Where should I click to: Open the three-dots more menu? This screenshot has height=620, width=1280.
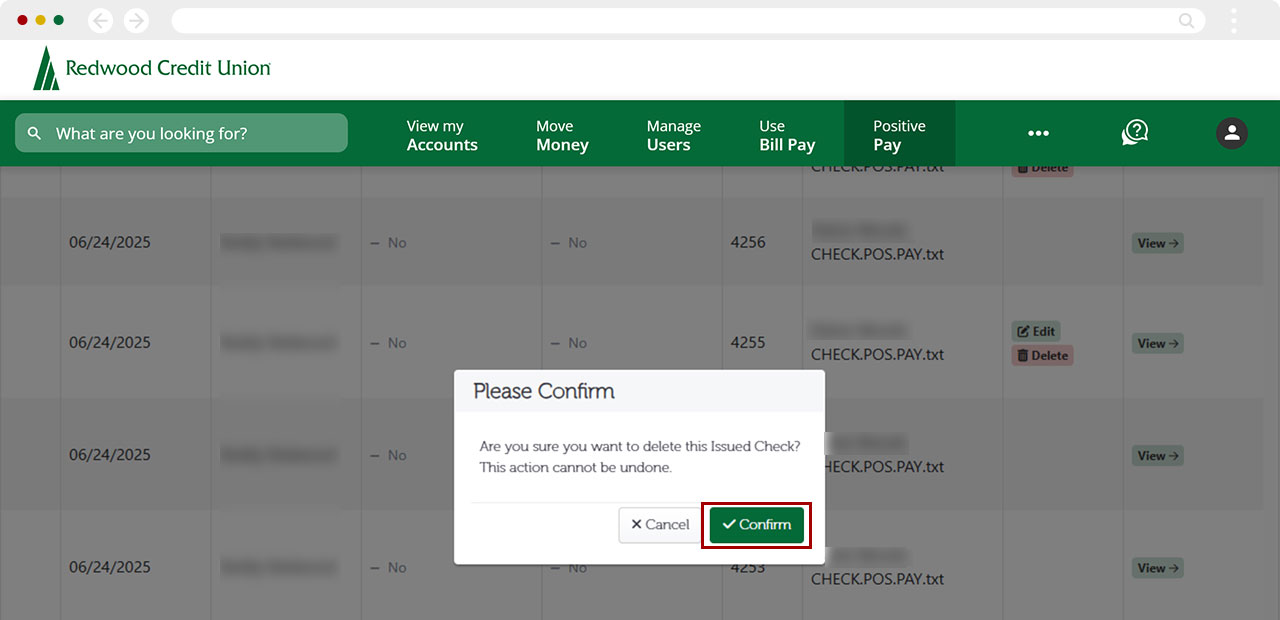1038,133
